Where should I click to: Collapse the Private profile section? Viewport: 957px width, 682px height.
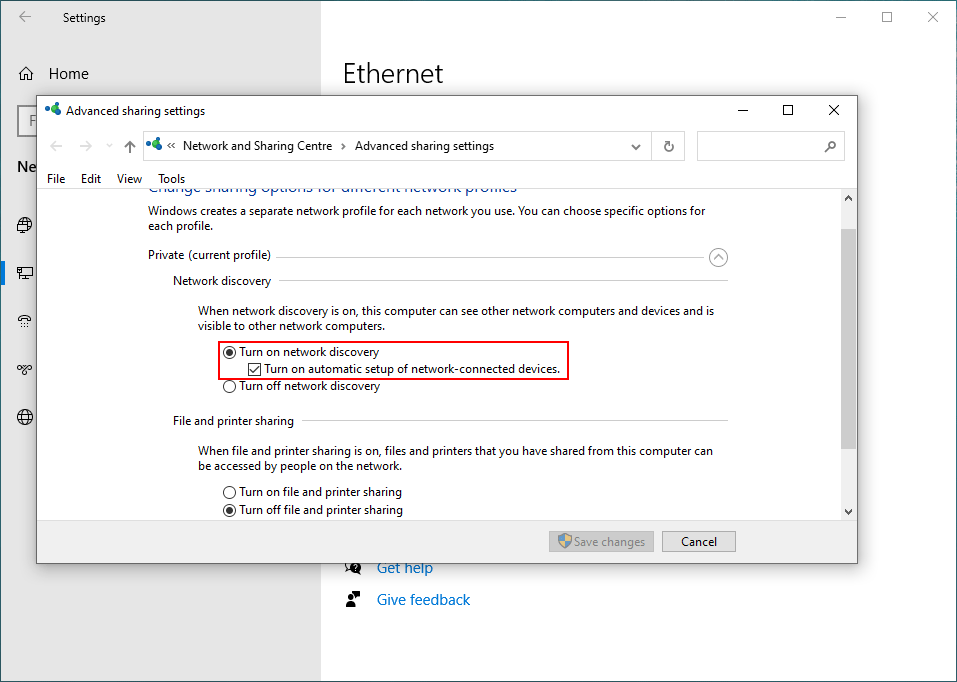718,257
